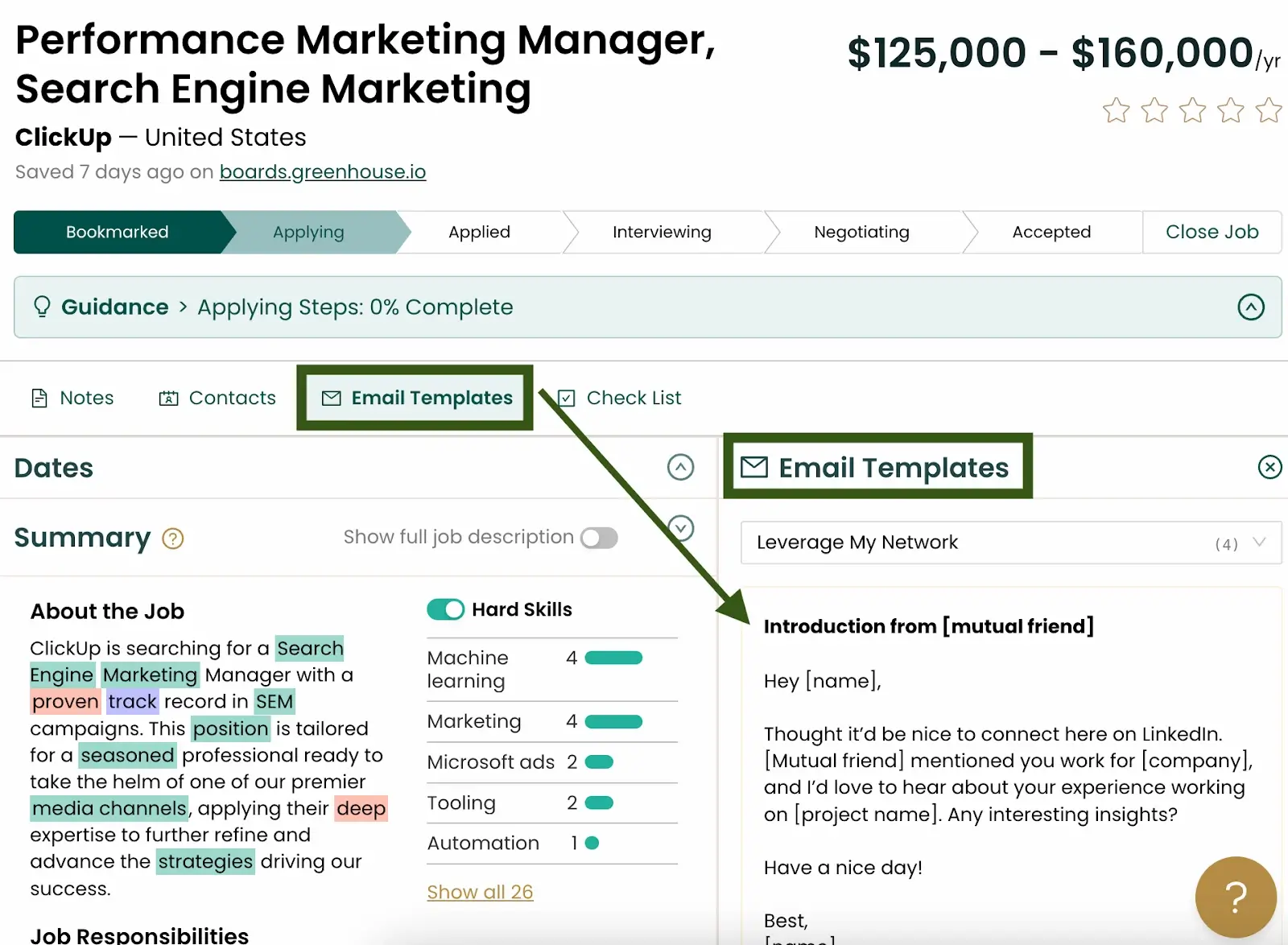Open the Notes panel
This screenshot has width=1288, height=945.
point(72,398)
